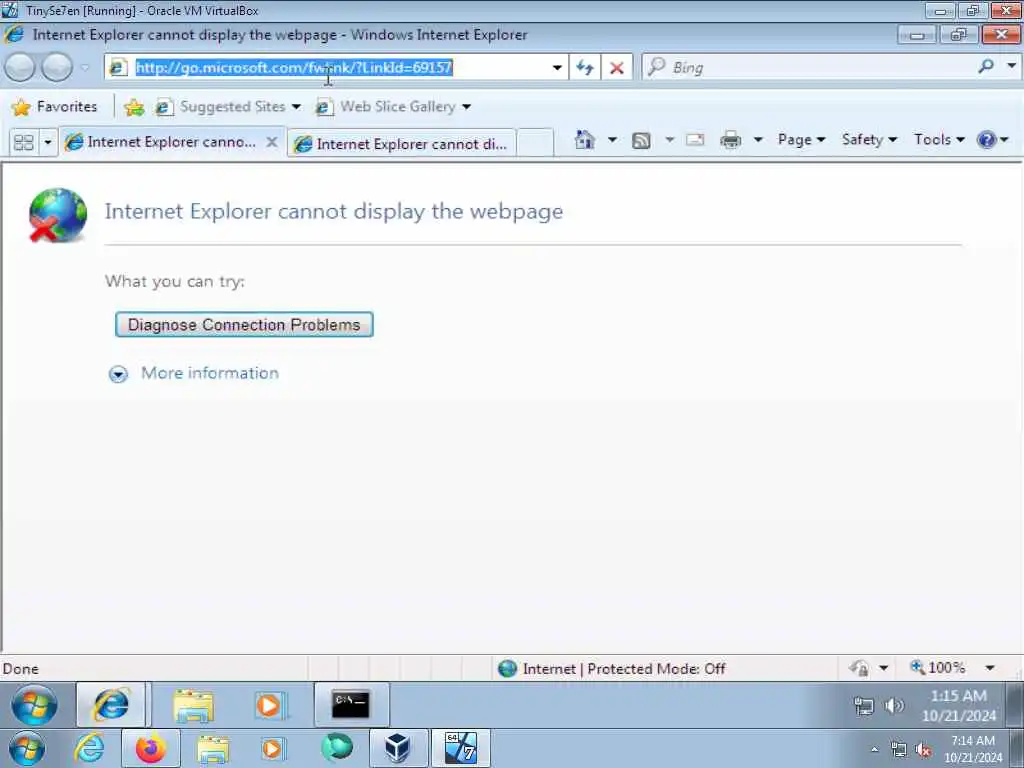The width and height of the screenshot is (1024, 768).
Task: Click the IE Back navigation button
Action: coord(20,67)
